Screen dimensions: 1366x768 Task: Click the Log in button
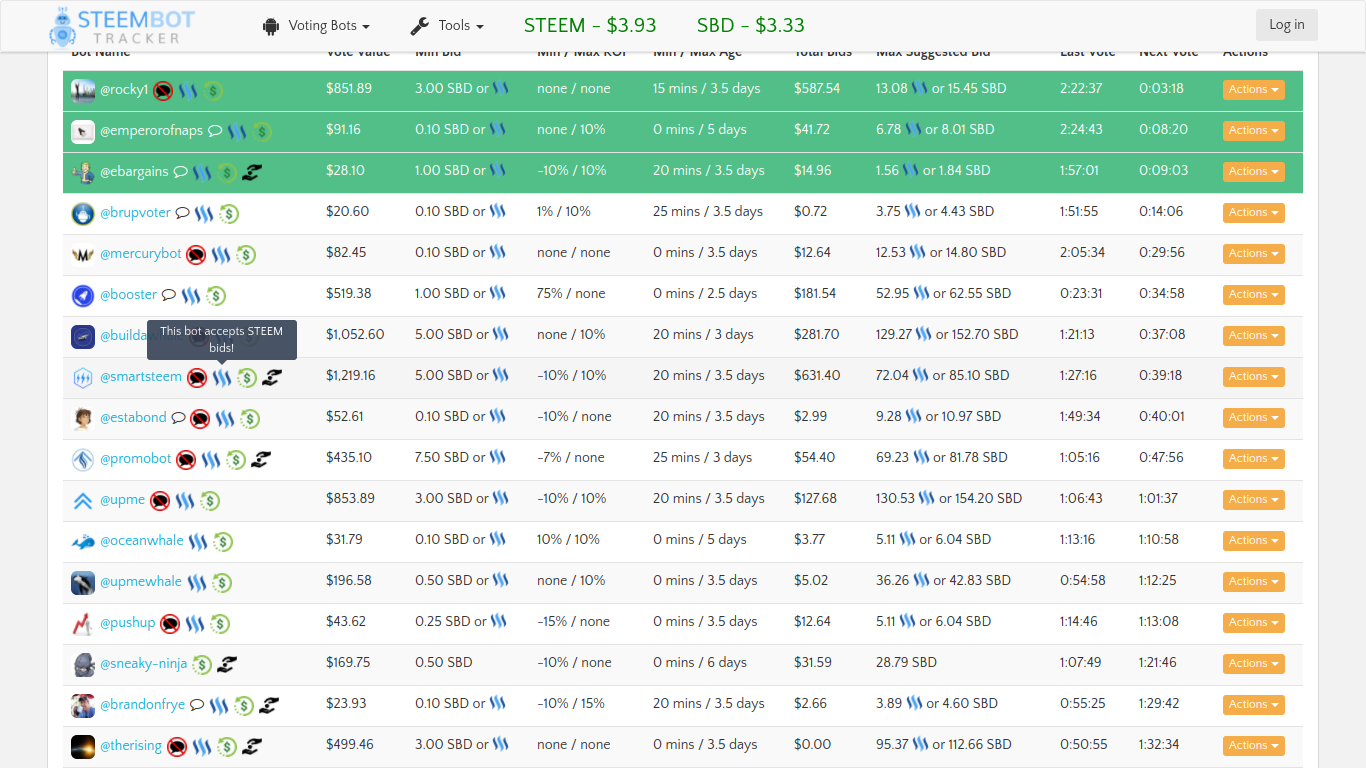click(1287, 25)
